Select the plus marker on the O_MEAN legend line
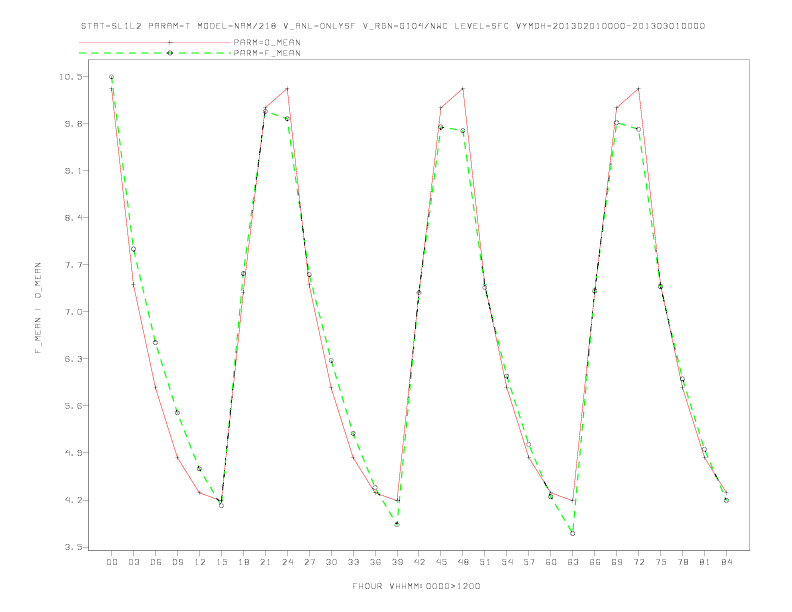This screenshot has width=792, height=612. pyautogui.click(x=170, y=42)
